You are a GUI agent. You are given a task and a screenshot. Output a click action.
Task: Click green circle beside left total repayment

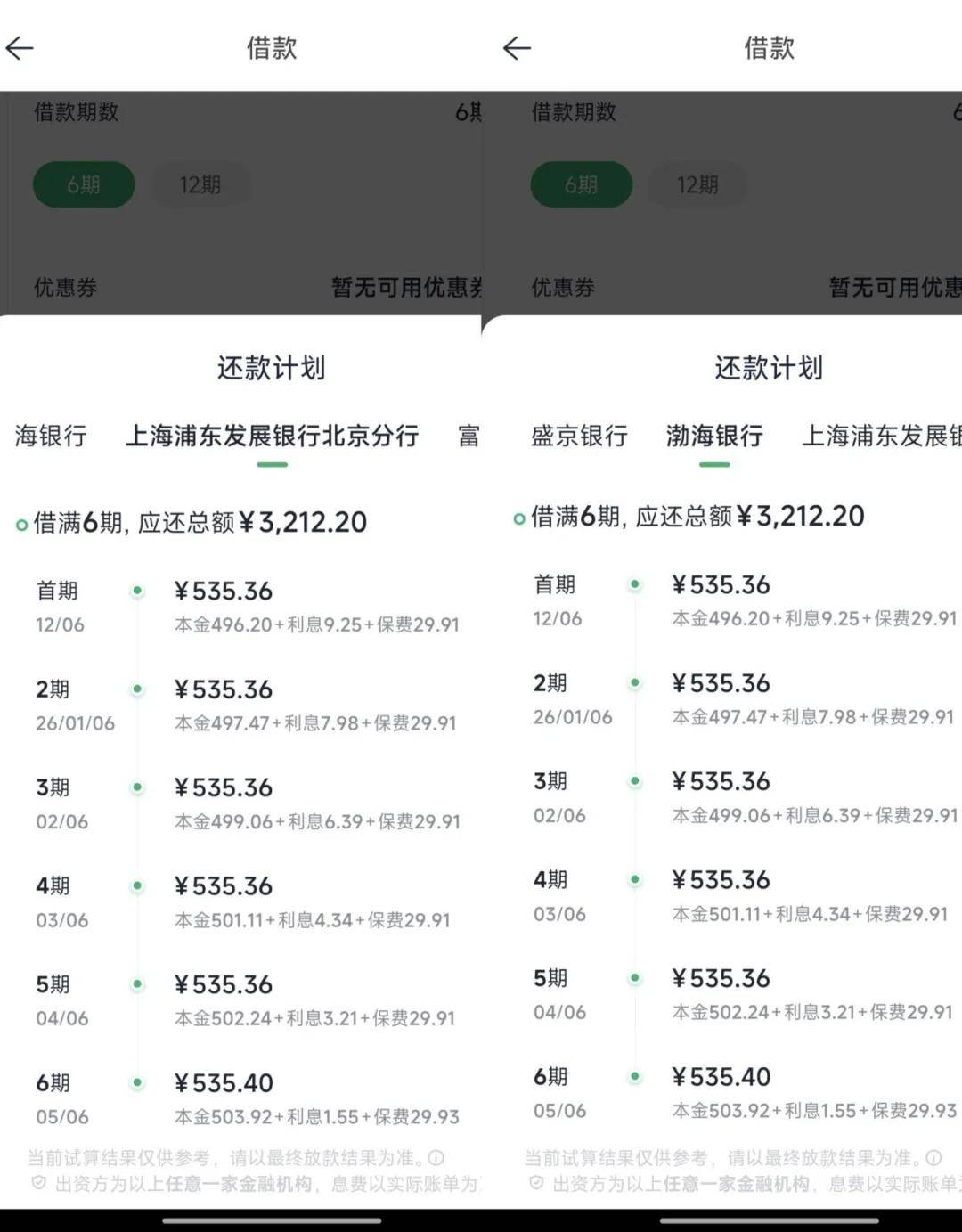tap(22, 525)
